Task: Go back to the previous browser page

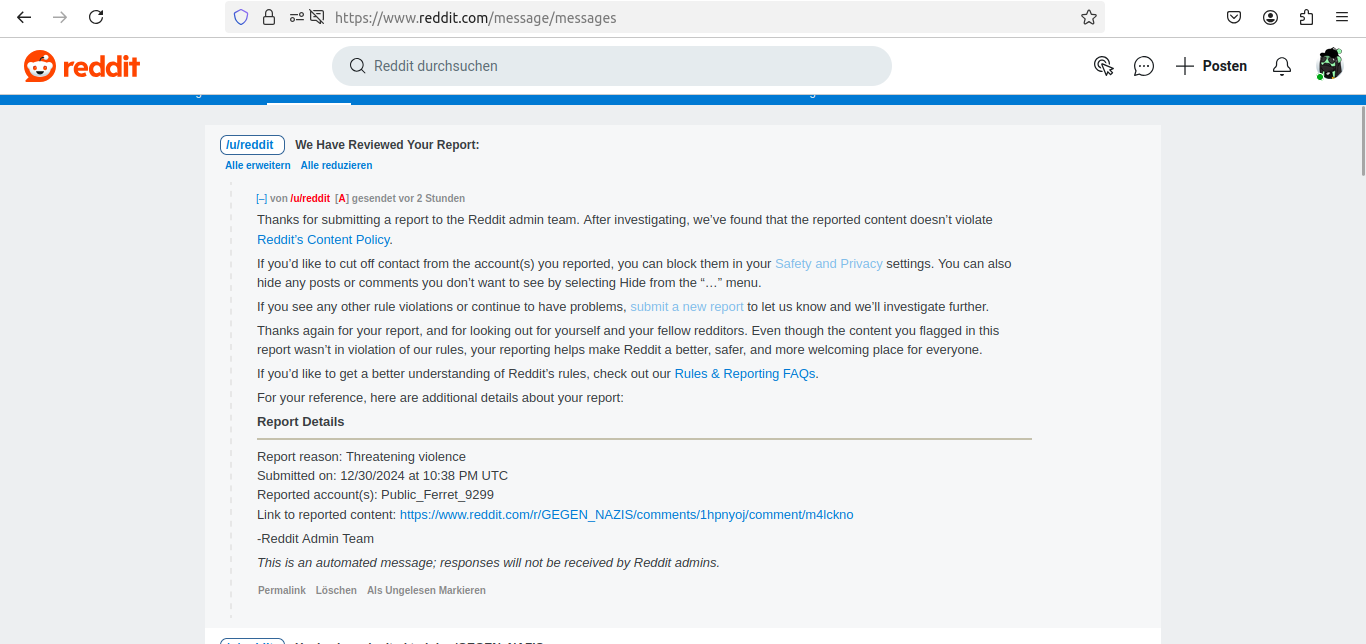Action: tap(24, 17)
